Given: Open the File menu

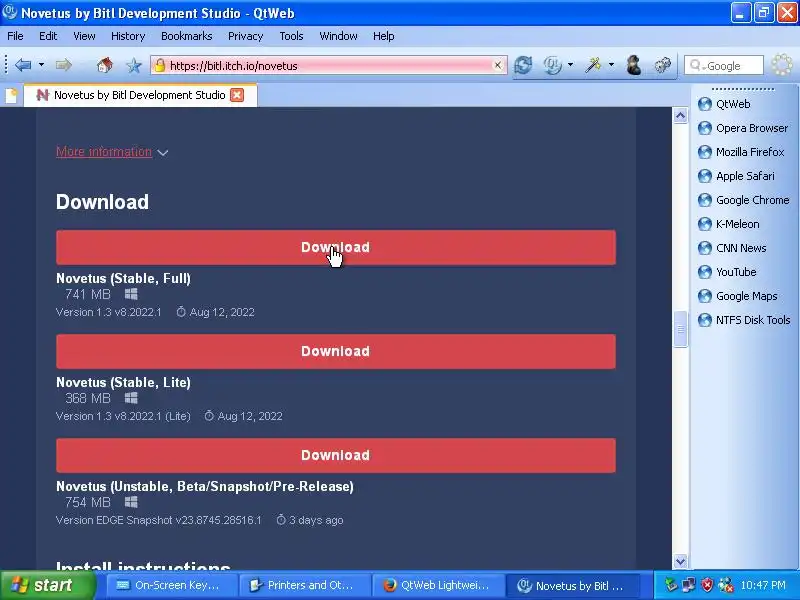Looking at the screenshot, I should (x=15, y=36).
